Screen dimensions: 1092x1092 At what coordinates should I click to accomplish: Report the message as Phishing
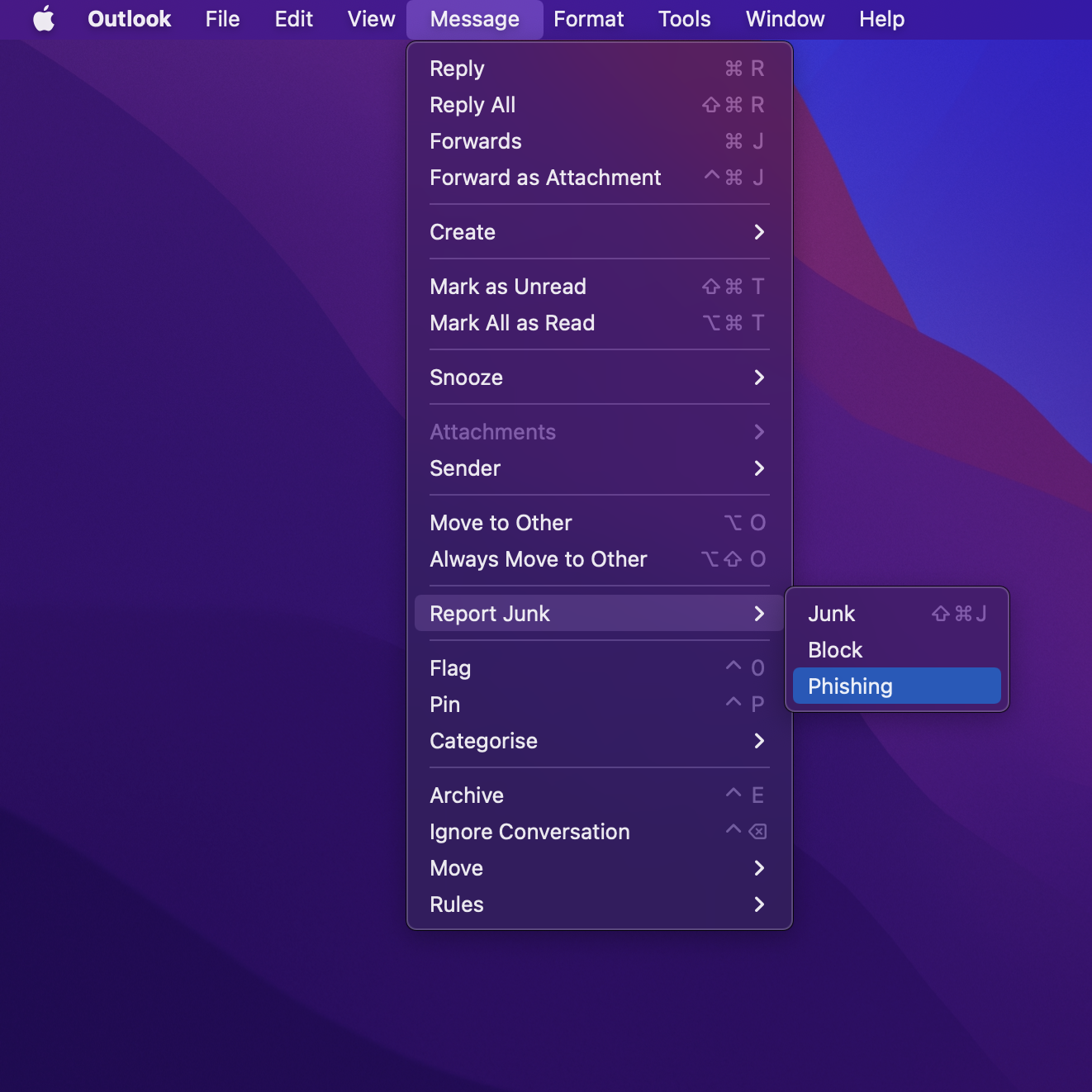897,686
